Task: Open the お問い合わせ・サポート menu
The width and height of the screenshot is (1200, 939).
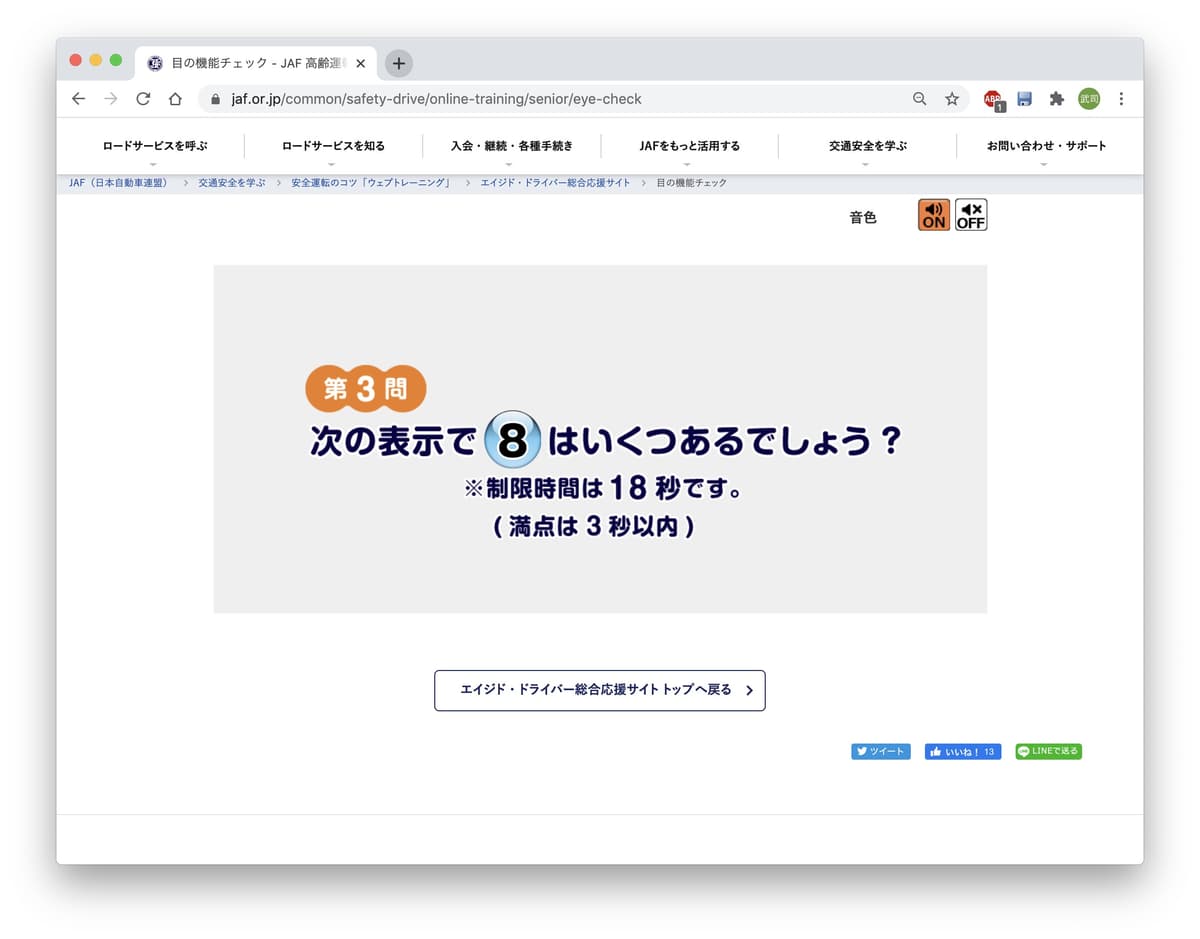Action: click(1046, 146)
